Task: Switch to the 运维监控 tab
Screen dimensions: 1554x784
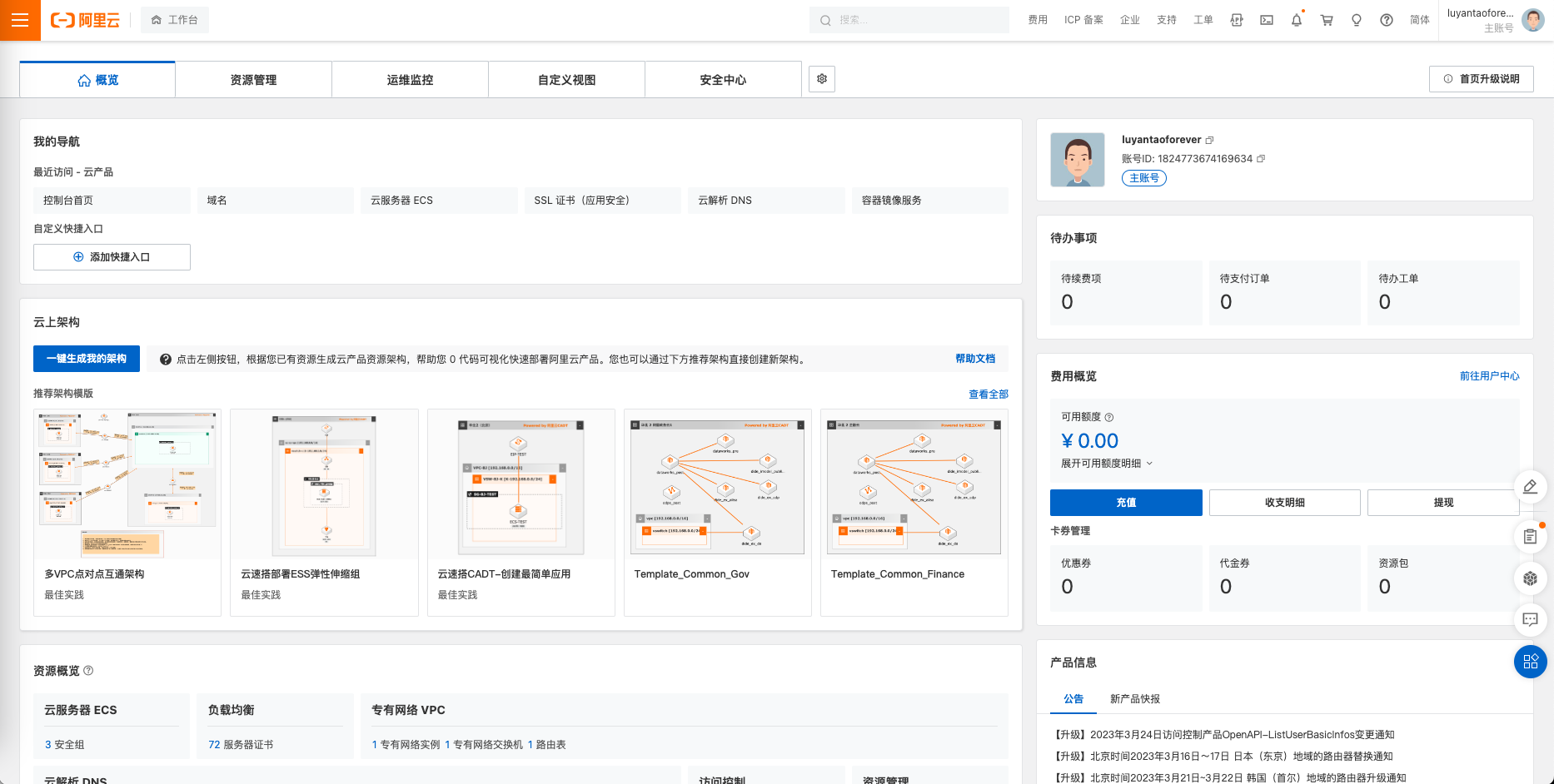Action: point(410,80)
